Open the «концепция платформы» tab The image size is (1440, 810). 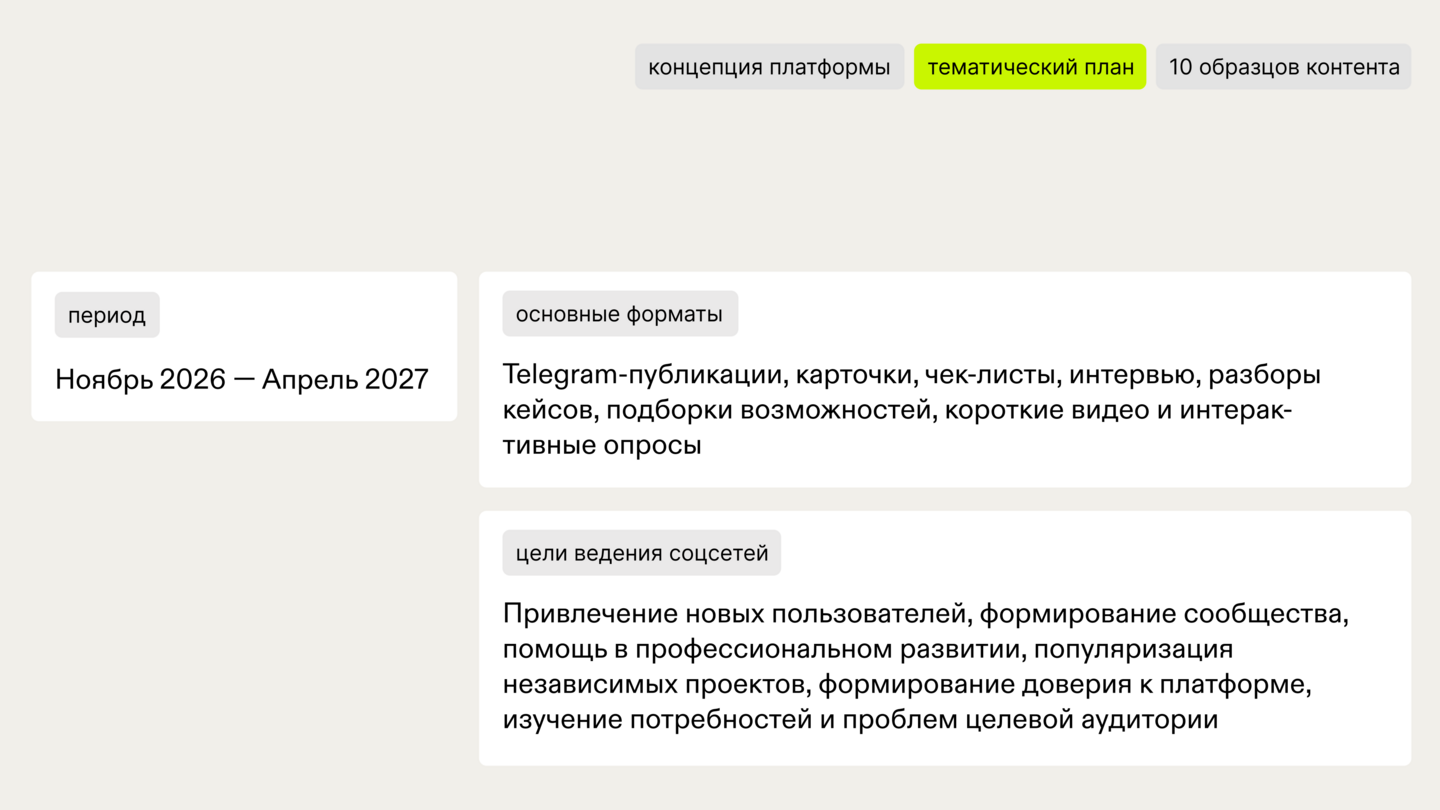pos(769,67)
